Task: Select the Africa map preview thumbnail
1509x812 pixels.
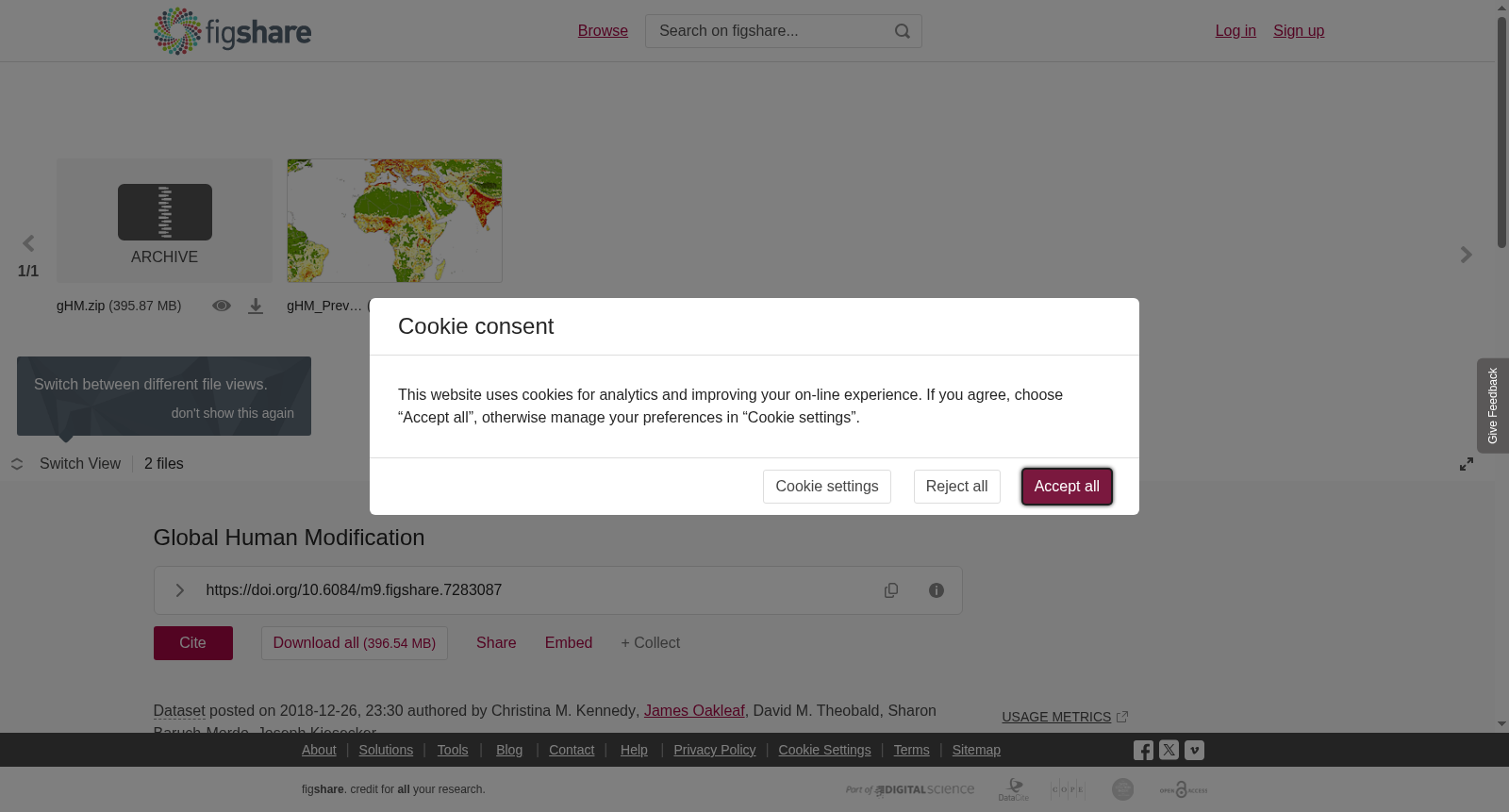Action: click(394, 221)
